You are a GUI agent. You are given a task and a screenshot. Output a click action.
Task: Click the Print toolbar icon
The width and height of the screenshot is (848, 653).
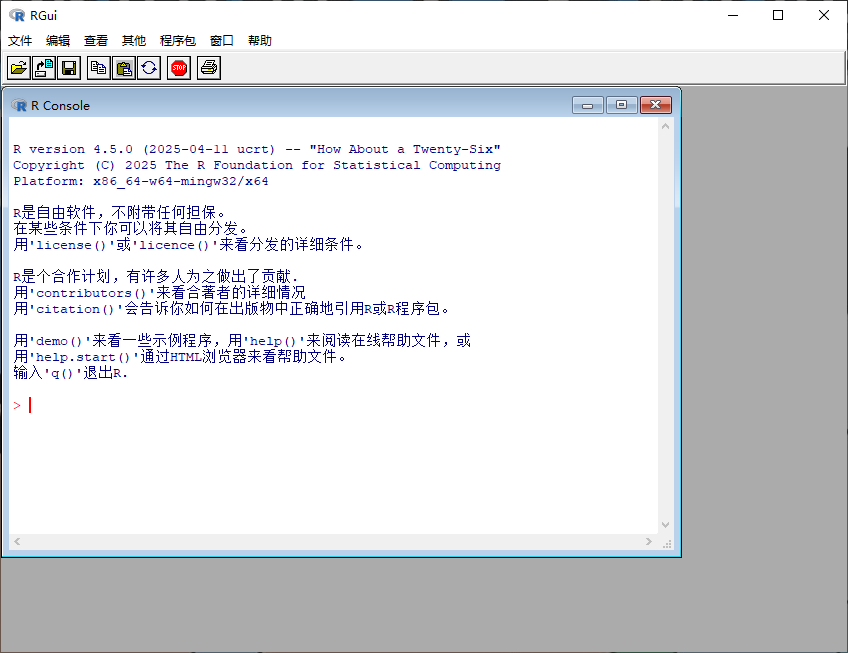(x=209, y=68)
